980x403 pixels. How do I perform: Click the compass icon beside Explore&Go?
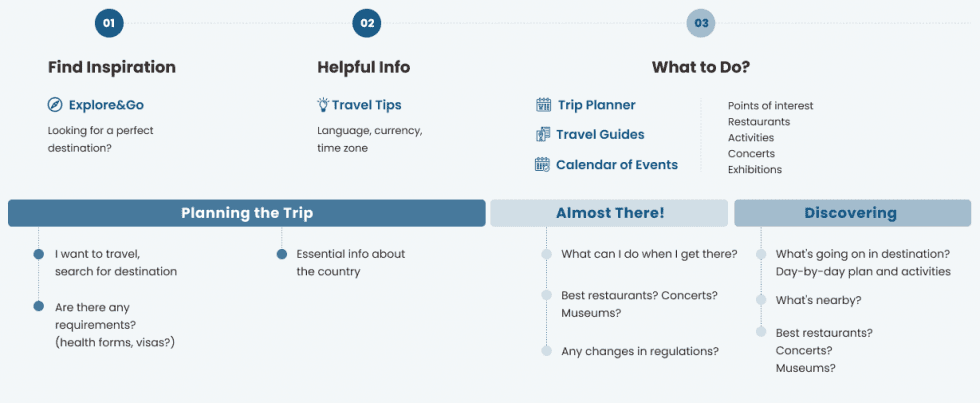coord(55,104)
